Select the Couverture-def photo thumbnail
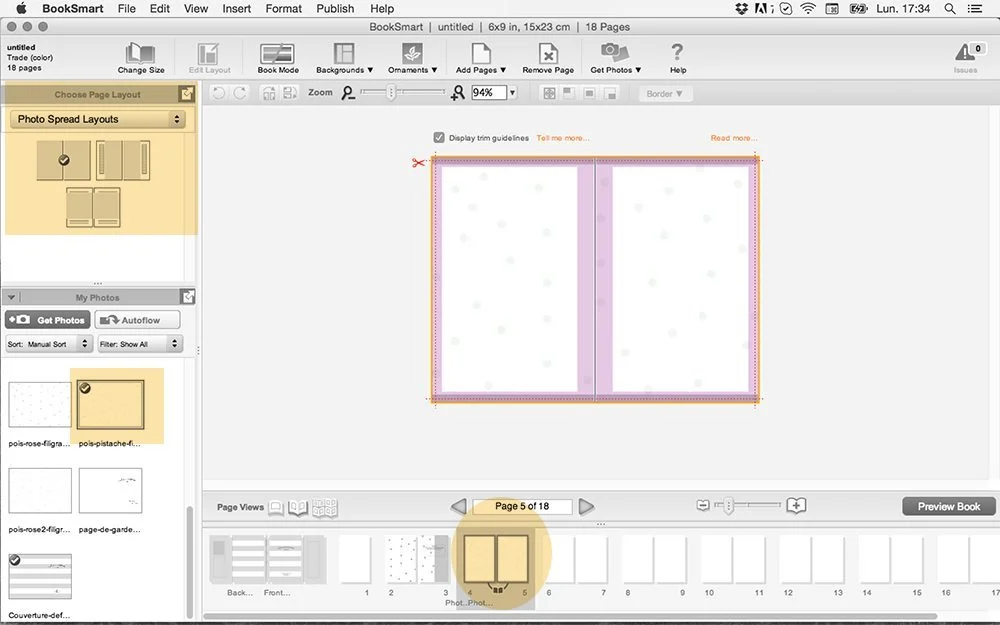This screenshot has height=625, width=1000. tap(40, 577)
